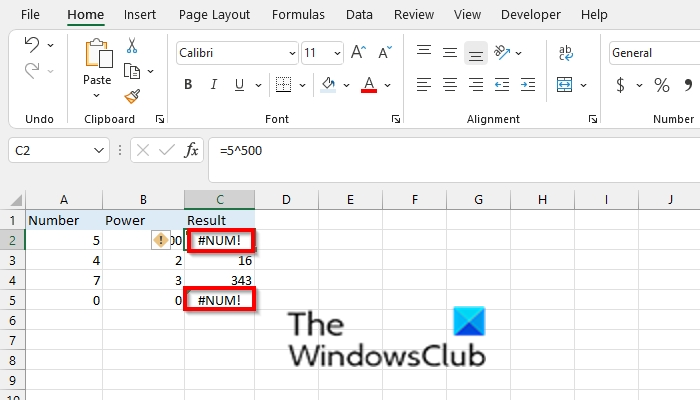This screenshot has height=400, width=700.
Task: Click the Undo arrow icon
Action: (32, 45)
